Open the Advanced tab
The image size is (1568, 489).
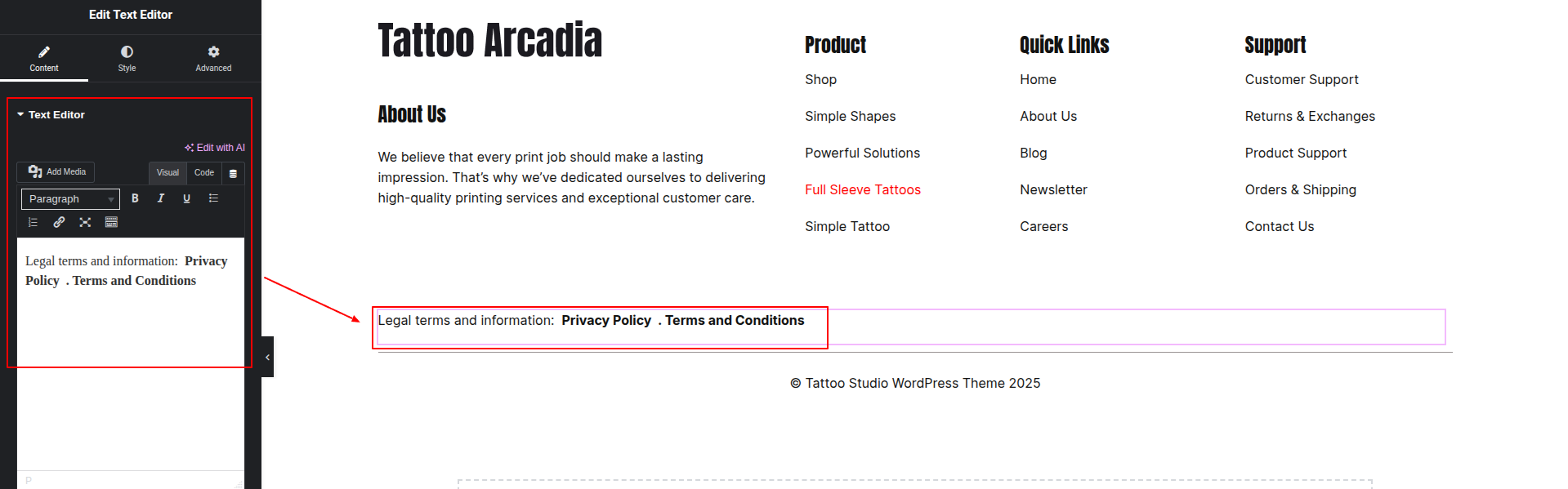coord(213,58)
